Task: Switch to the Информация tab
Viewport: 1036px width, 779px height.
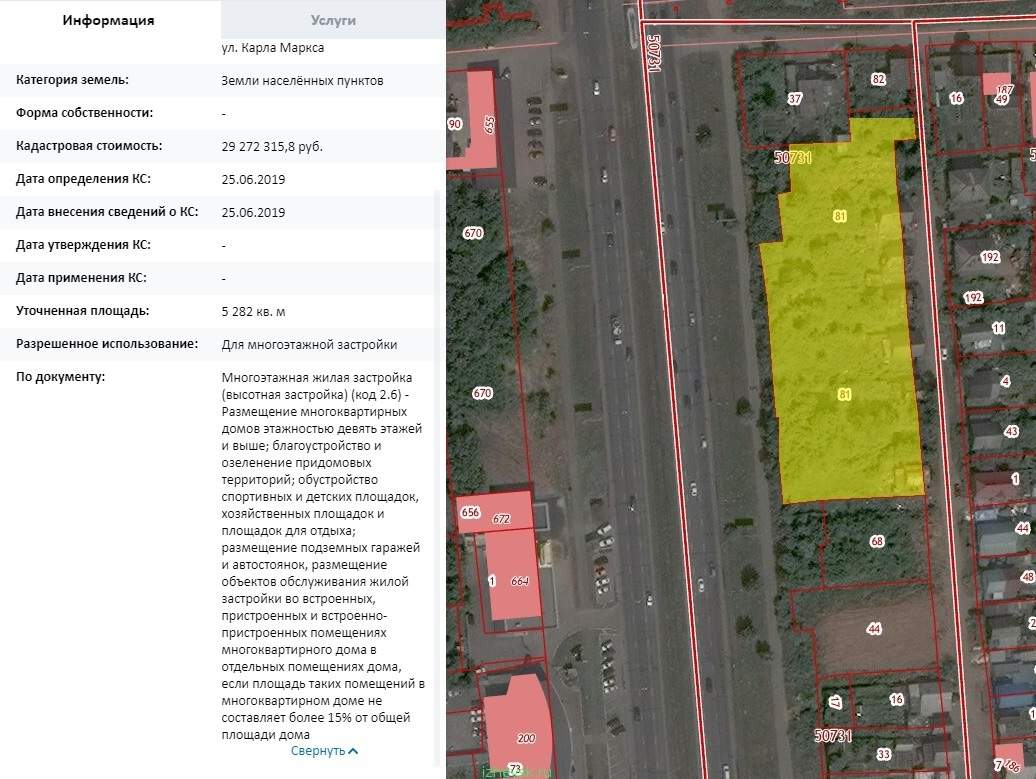Action: pyautogui.click(x=108, y=20)
